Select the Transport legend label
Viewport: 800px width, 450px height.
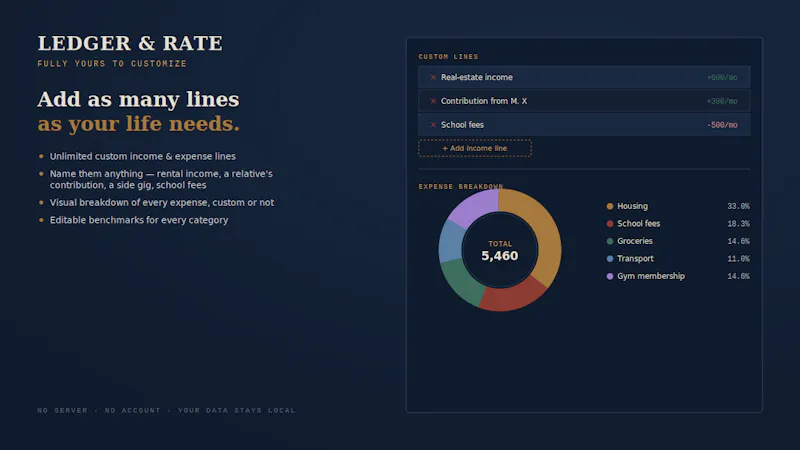635,259
